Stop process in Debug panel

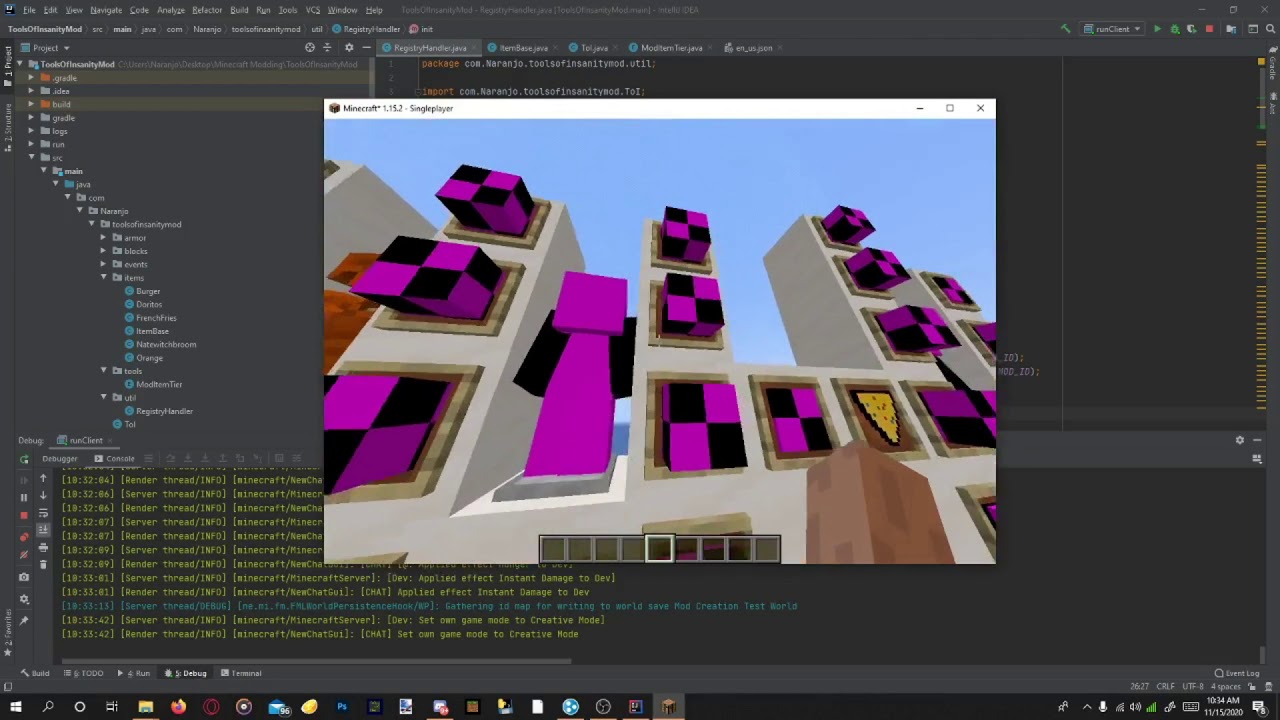pyautogui.click(x=24, y=515)
